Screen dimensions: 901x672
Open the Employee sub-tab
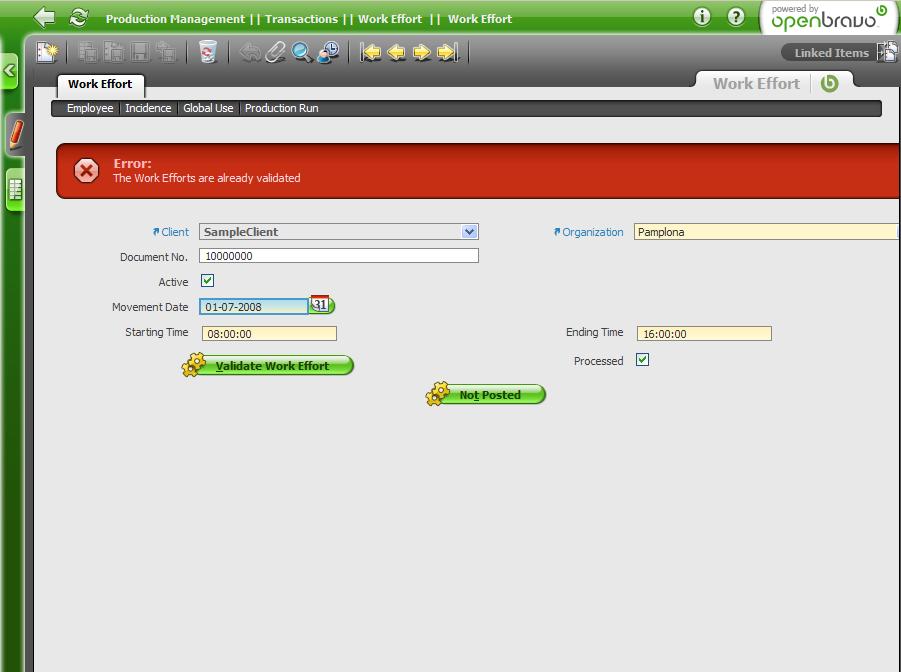coord(90,108)
